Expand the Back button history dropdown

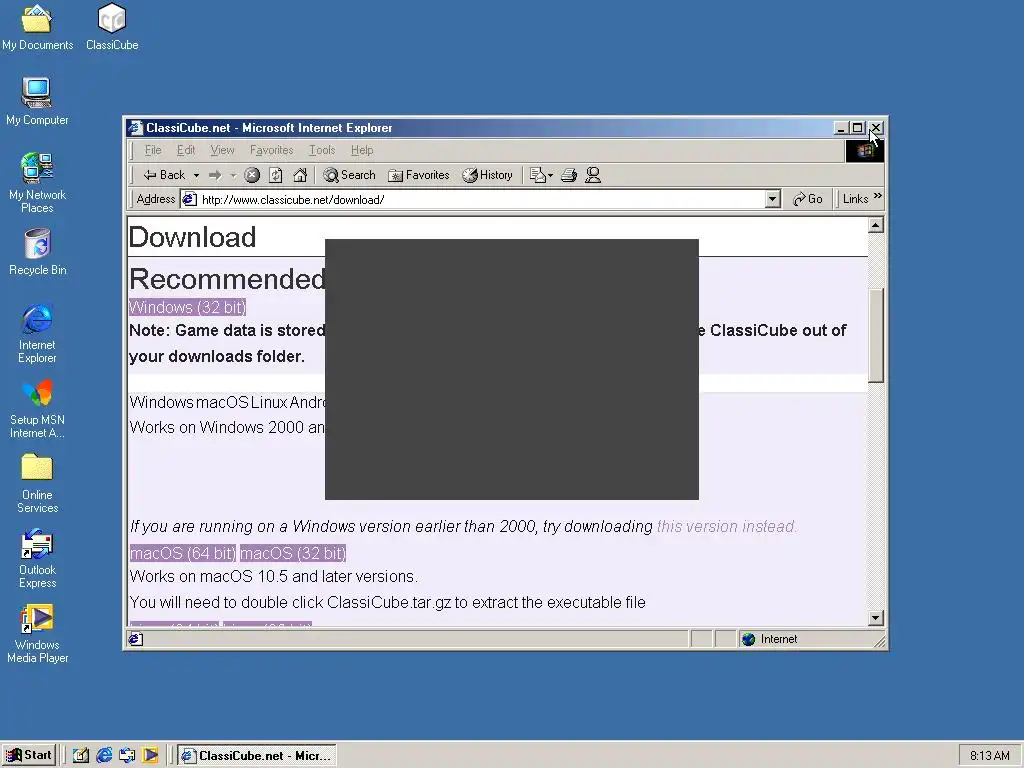coord(196,175)
